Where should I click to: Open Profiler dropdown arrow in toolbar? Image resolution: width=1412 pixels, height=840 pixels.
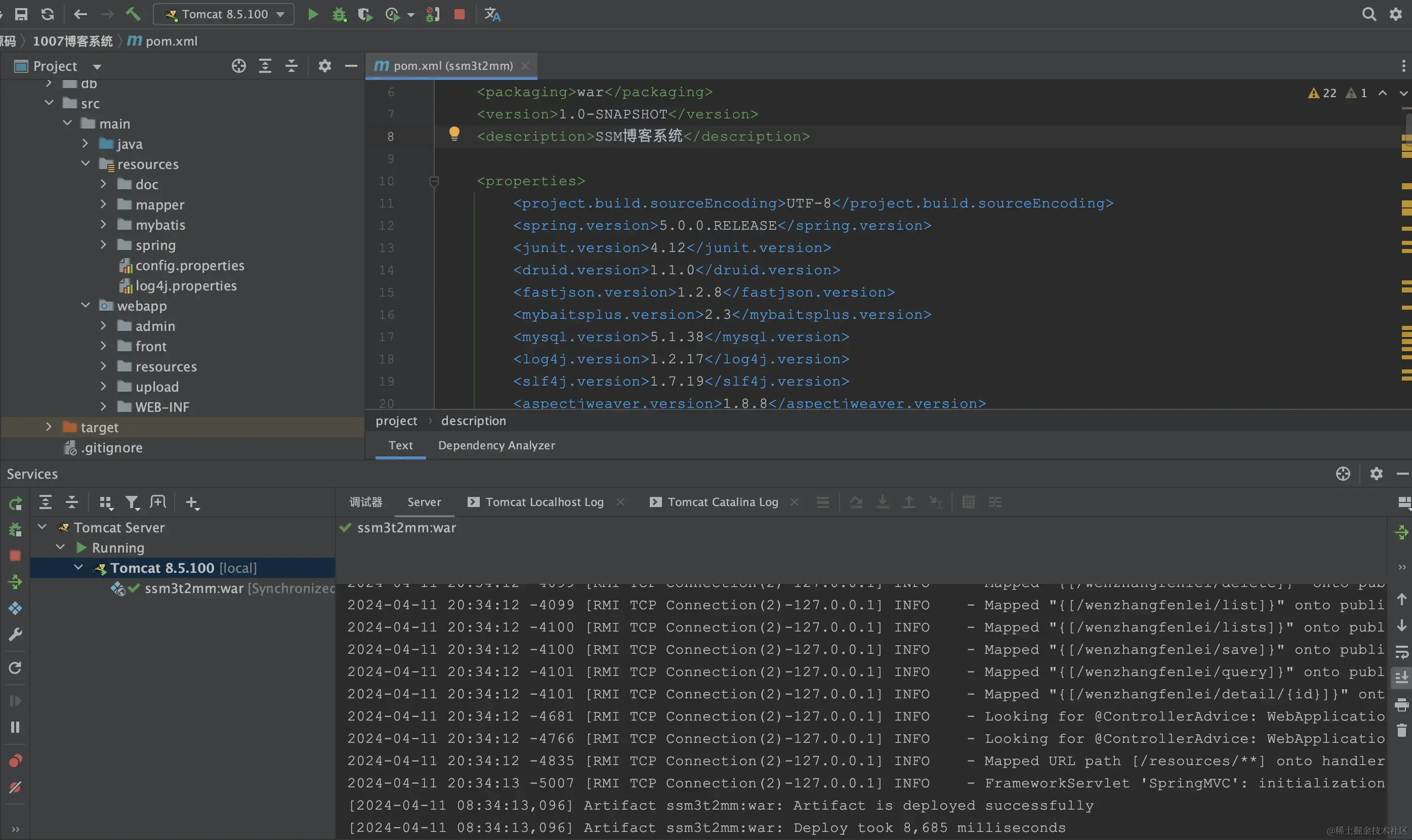coord(411,15)
